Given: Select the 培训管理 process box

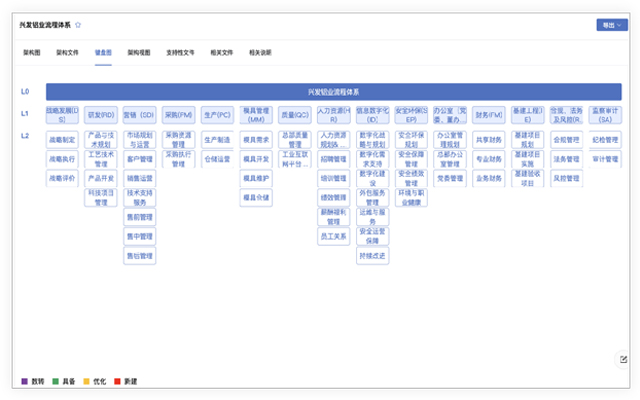Looking at the screenshot, I should pyautogui.click(x=333, y=178).
